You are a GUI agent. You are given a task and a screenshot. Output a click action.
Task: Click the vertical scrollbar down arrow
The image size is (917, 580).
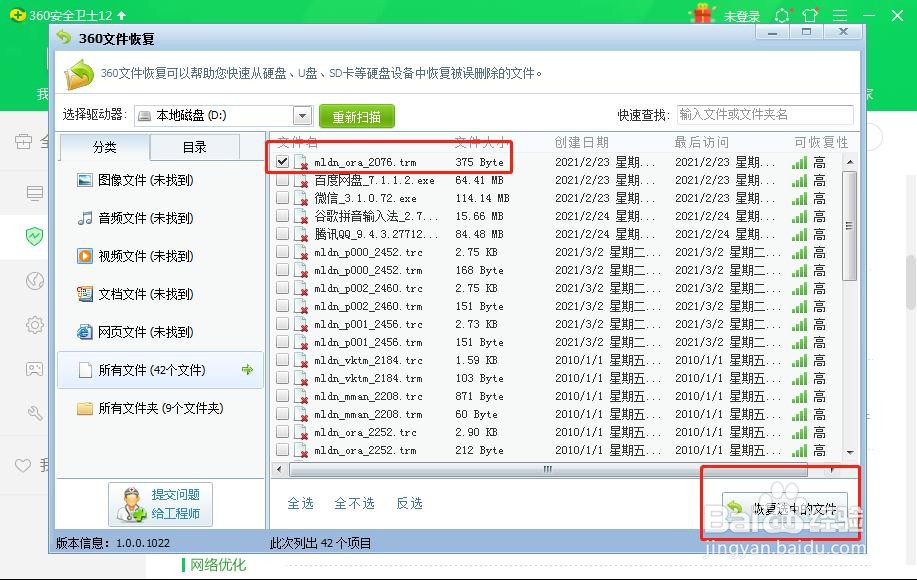(x=850, y=453)
